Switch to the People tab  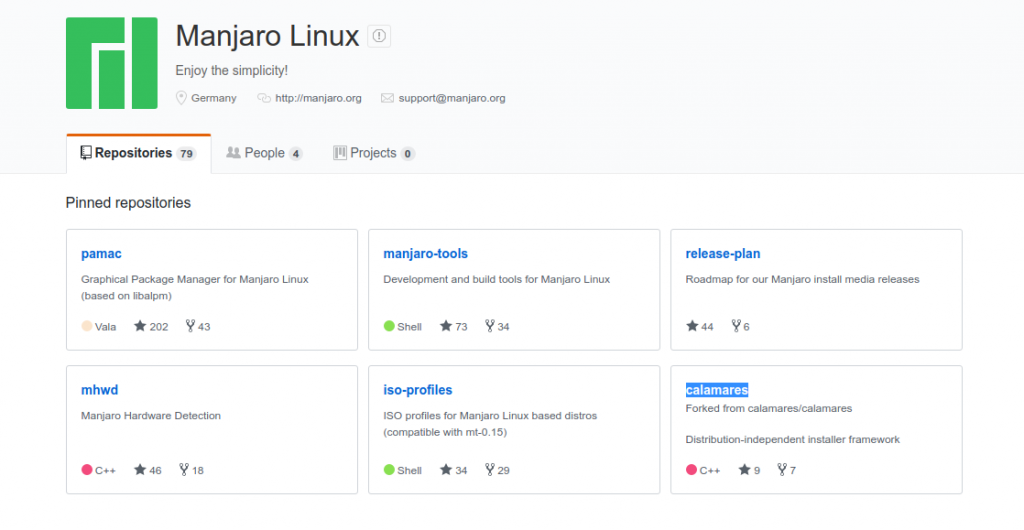coord(264,153)
